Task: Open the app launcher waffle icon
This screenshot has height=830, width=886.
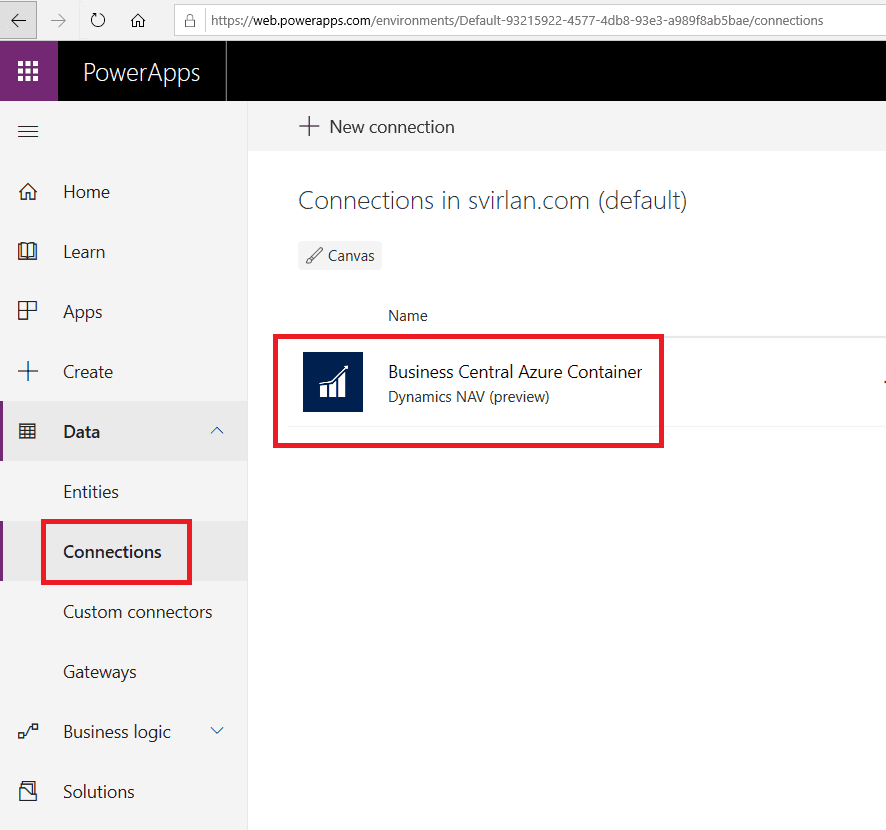Action: coord(28,71)
